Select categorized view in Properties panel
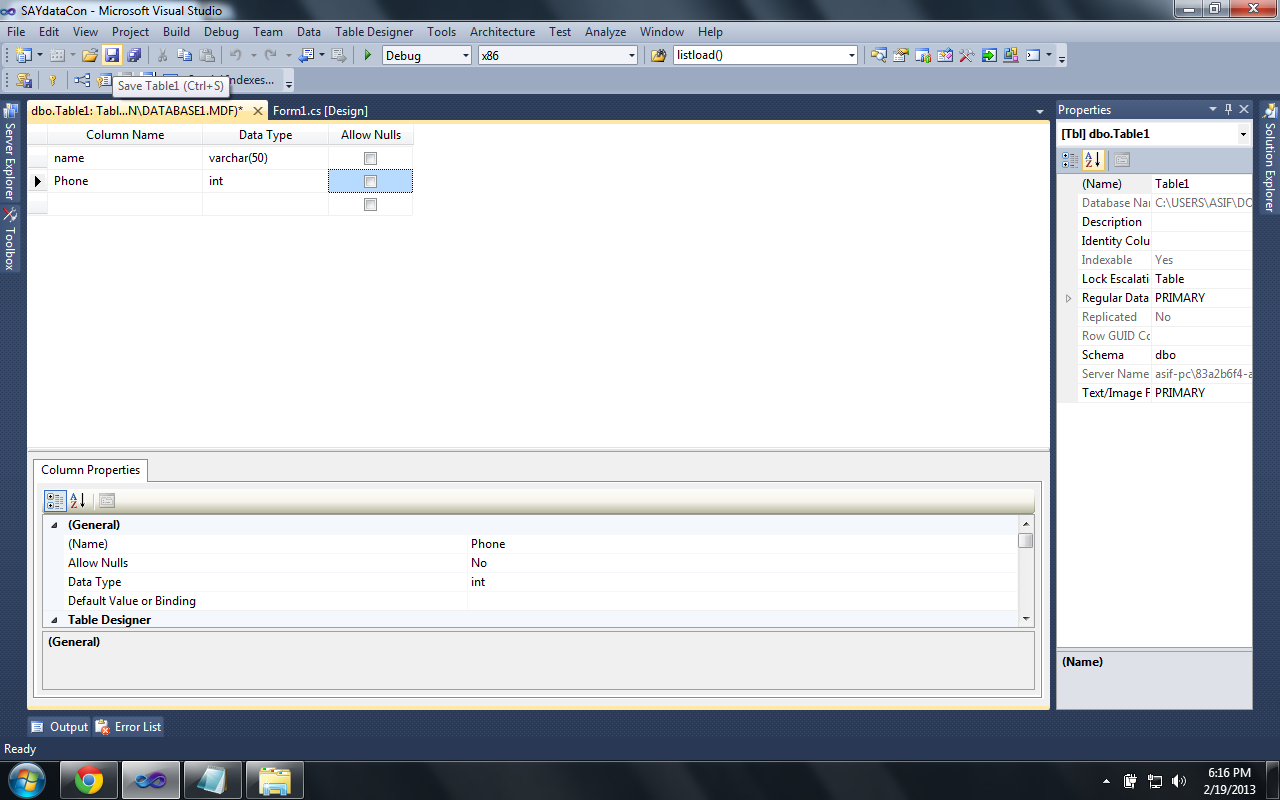The width and height of the screenshot is (1280, 800). point(1070,159)
